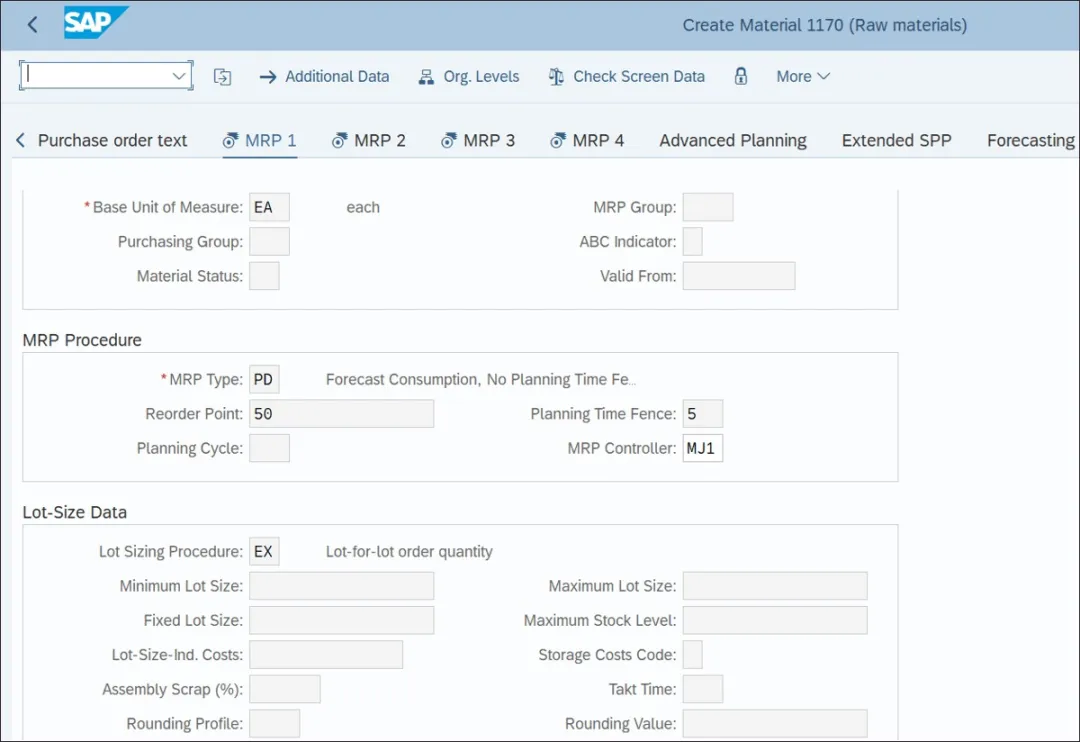Open Org. Levels
1080x742 pixels.
(x=469, y=76)
